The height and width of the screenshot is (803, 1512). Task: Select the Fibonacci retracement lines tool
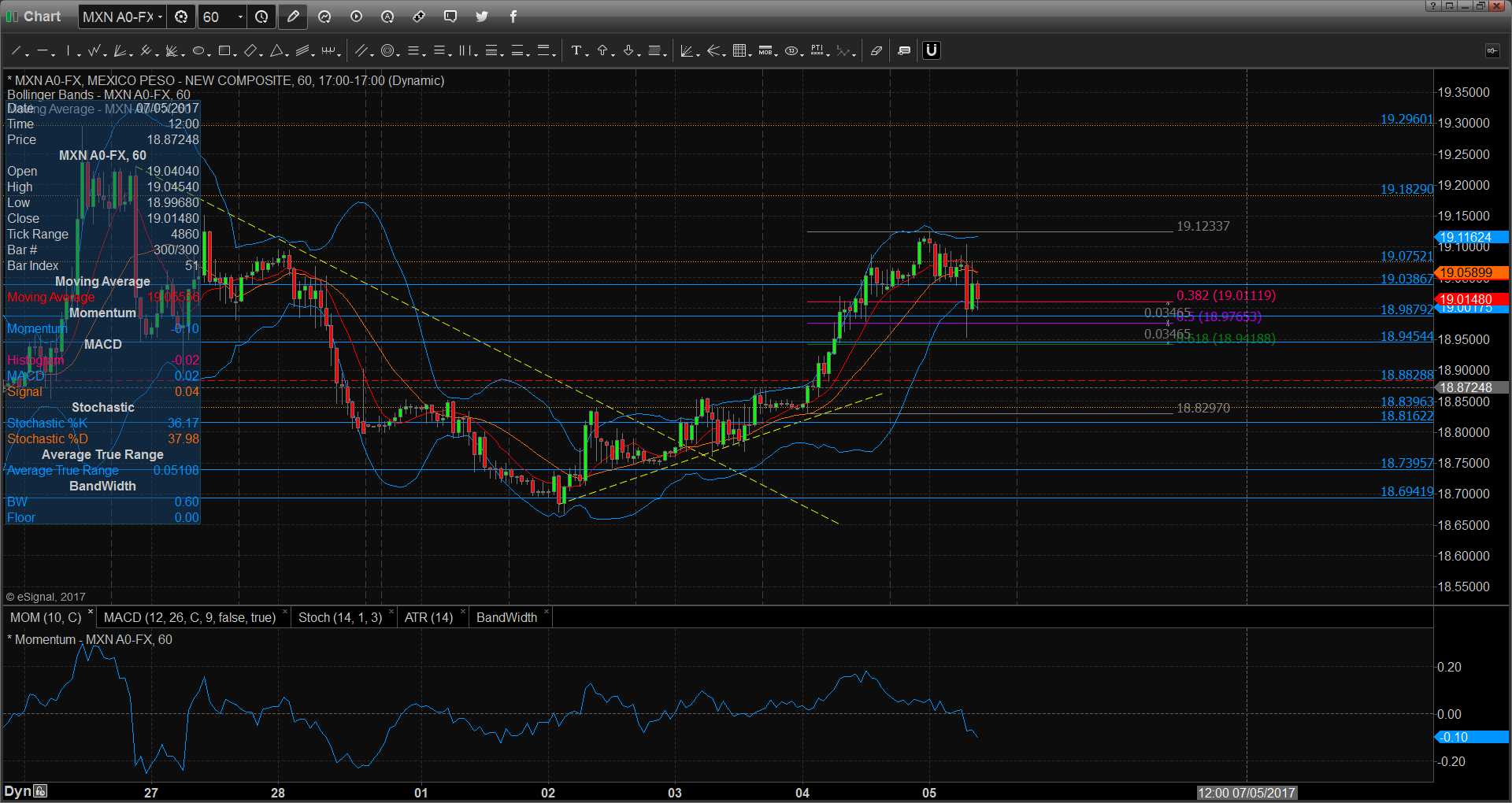click(415, 51)
